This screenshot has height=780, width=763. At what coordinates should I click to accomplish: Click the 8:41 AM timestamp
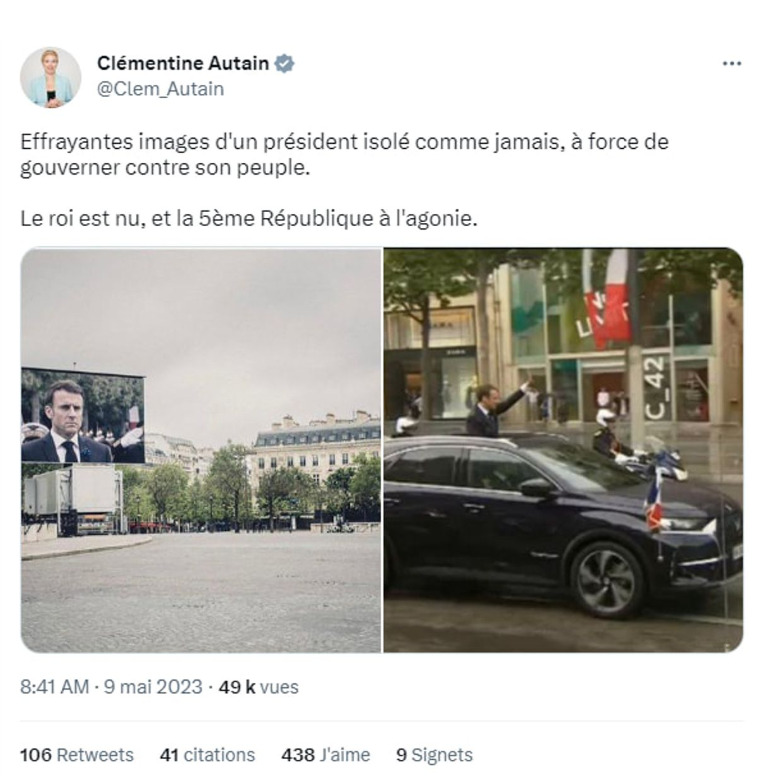(x=54, y=687)
